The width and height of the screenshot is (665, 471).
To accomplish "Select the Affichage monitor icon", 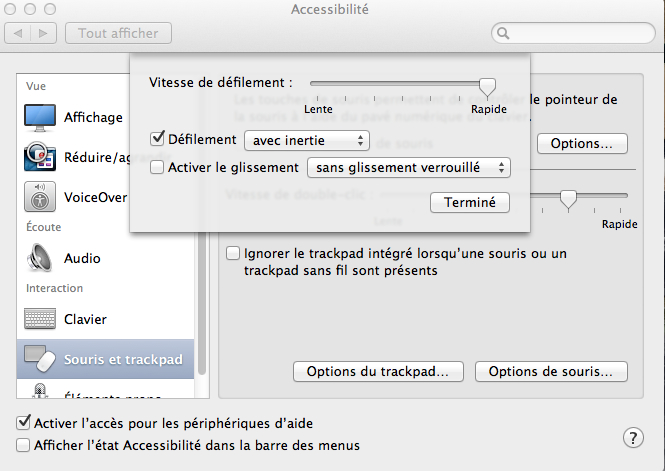I will (40, 117).
